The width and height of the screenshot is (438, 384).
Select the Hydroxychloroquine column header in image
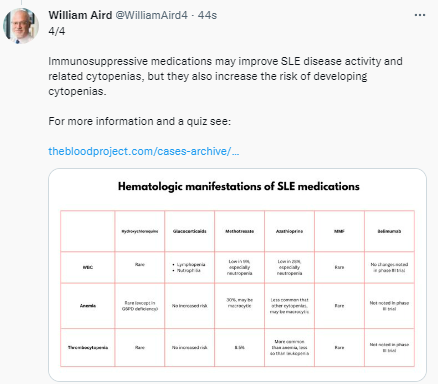[140, 231]
